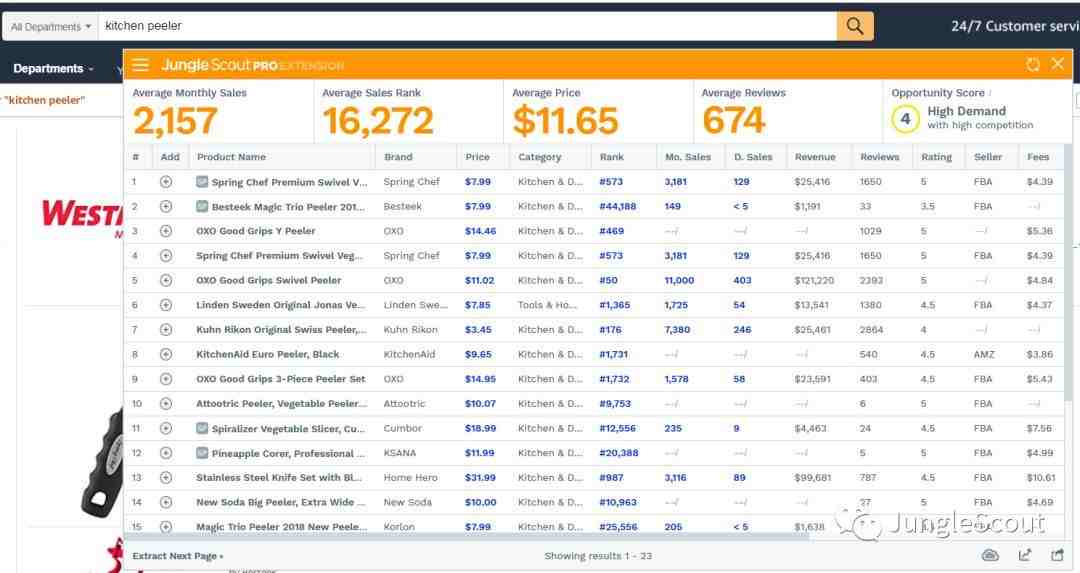This screenshot has height=573, width=1080.
Task: Open All Departments search dropdown
Action: point(51,27)
